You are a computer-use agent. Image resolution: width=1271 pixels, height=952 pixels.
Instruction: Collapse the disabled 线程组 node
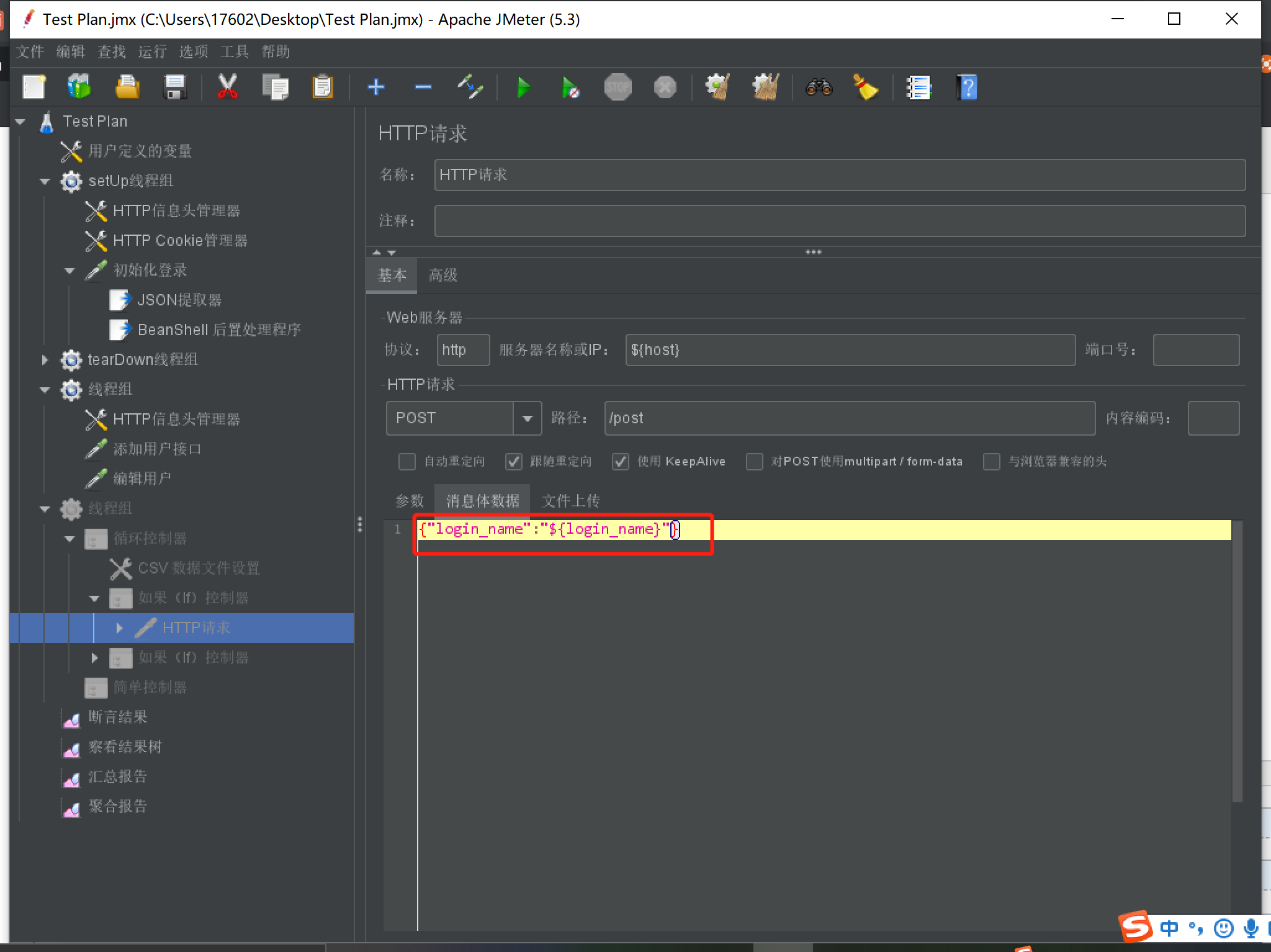[45, 509]
